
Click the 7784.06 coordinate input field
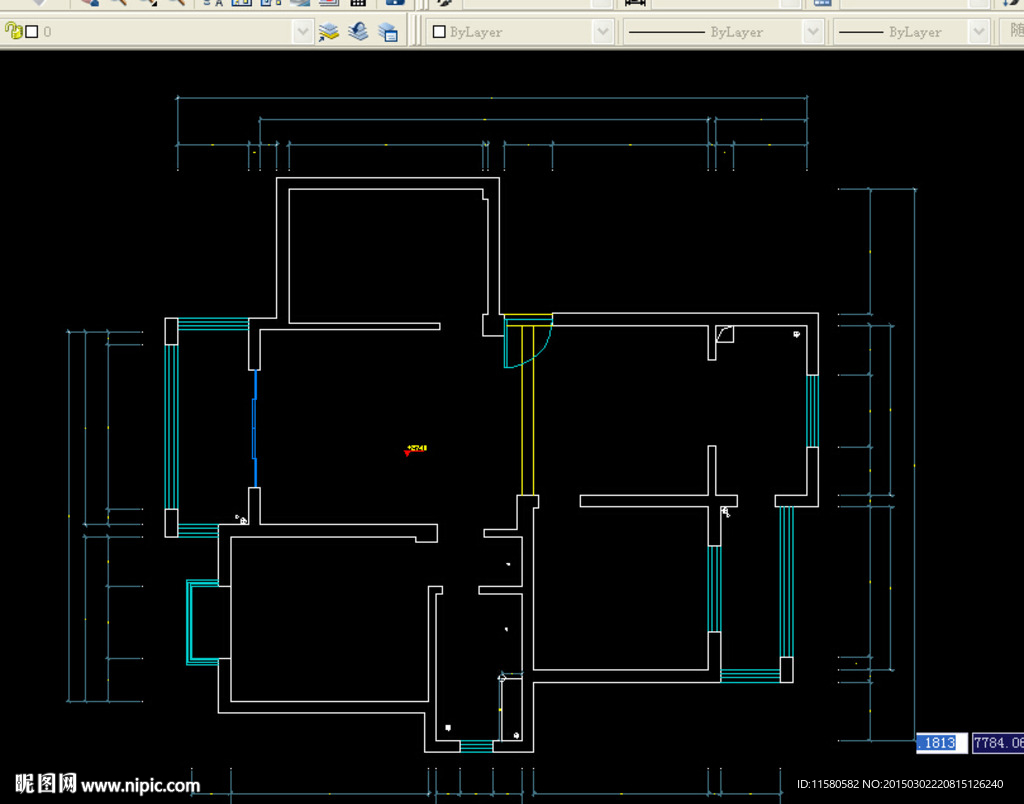(x=998, y=743)
